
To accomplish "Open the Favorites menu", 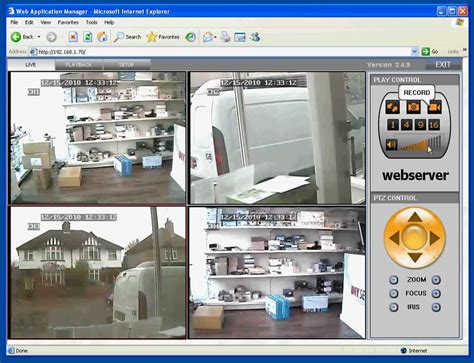I will pyautogui.click(x=68, y=22).
